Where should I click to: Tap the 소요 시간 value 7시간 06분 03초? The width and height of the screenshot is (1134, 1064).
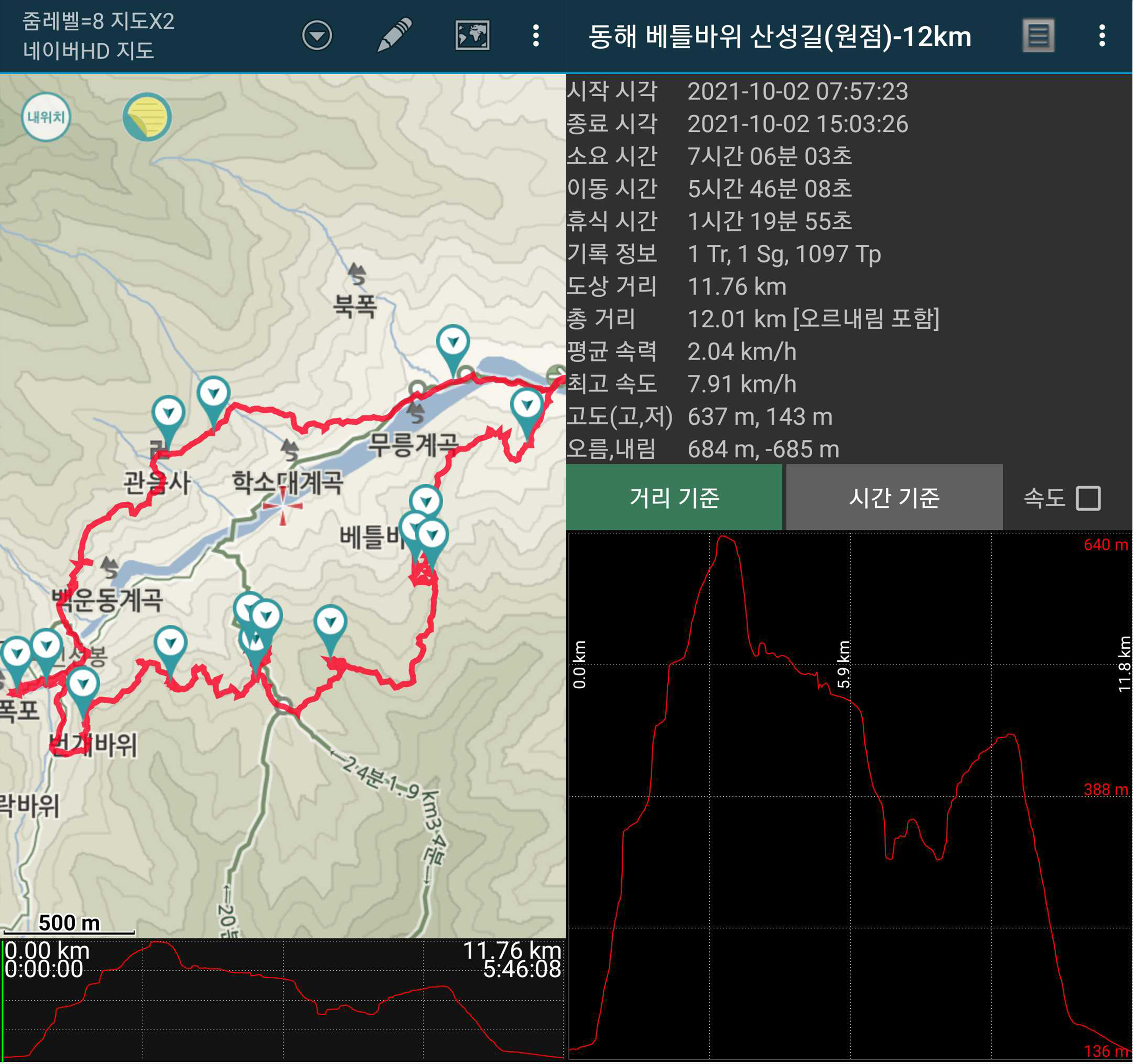(769, 156)
